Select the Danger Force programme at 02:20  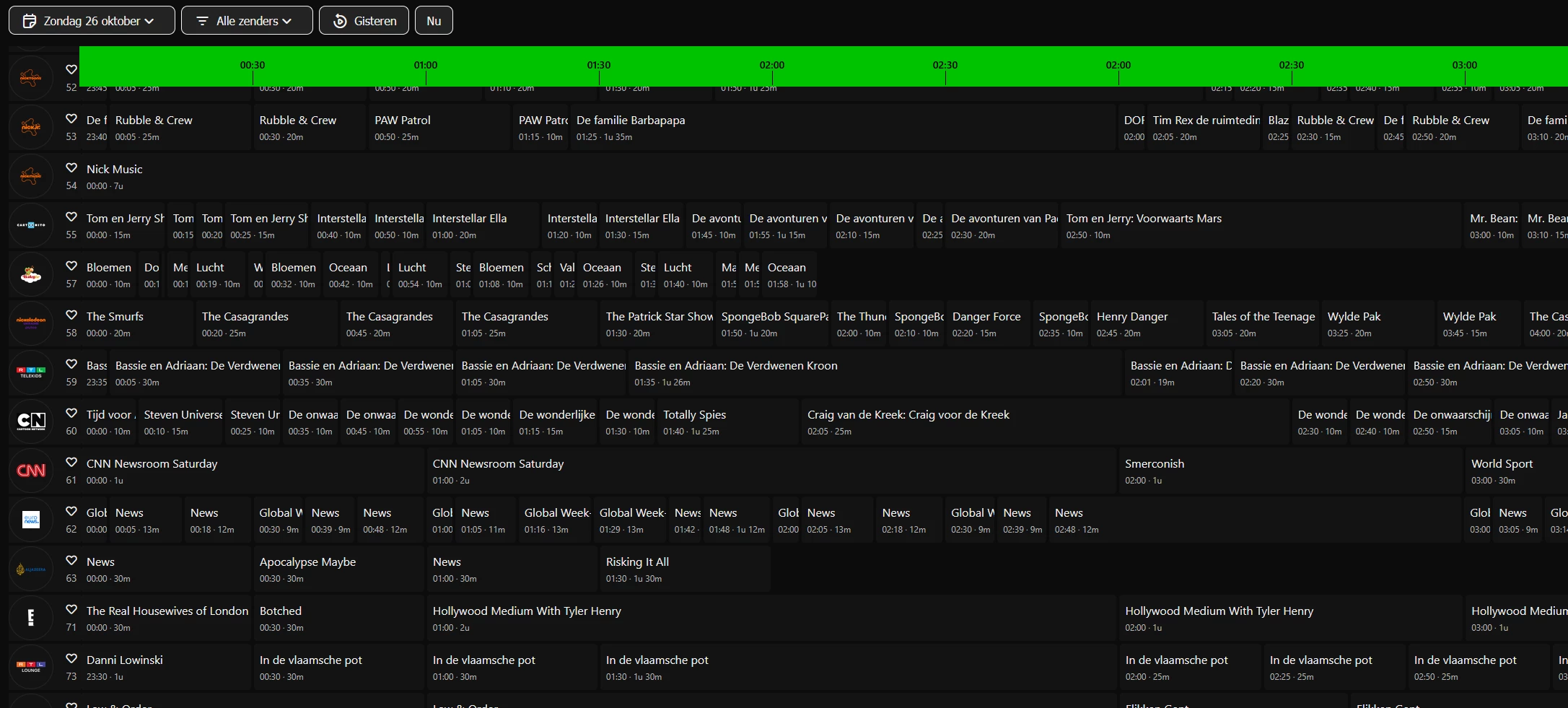[988, 323]
